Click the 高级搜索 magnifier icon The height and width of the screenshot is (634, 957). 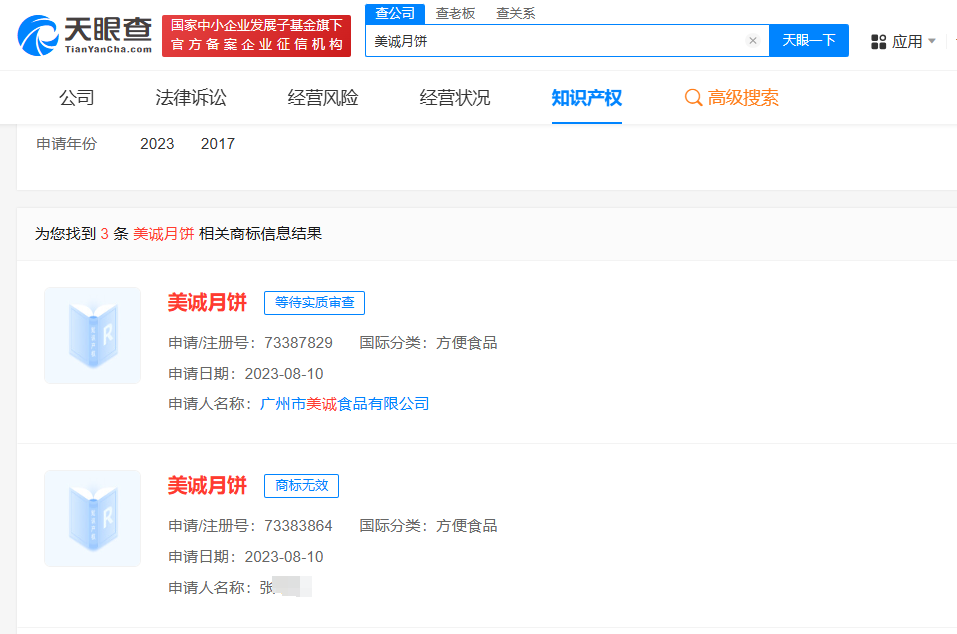[x=693, y=98]
